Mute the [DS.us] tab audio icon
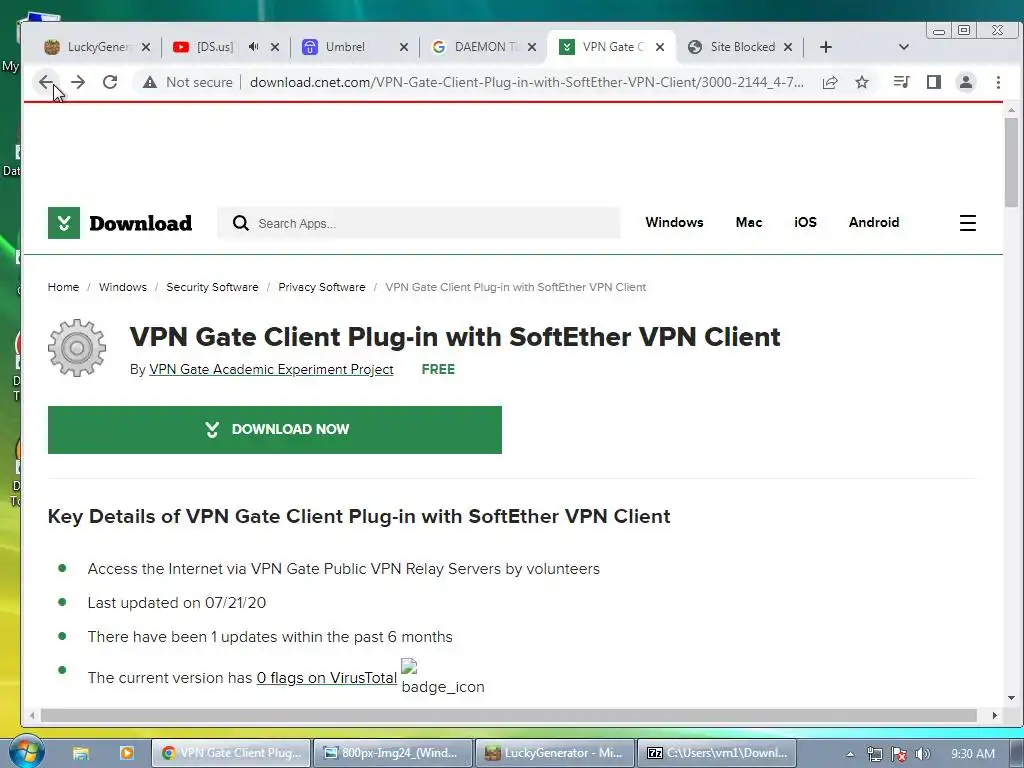This screenshot has width=1024, height=768. point(253,47)
